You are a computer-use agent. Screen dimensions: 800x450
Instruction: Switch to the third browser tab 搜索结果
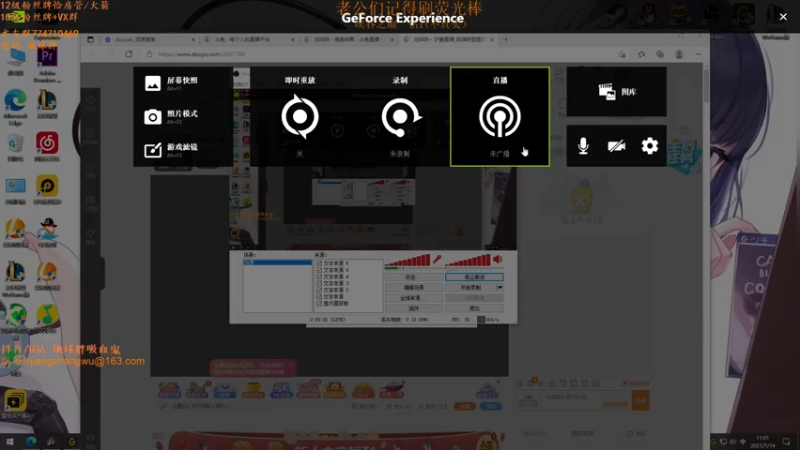[x=349, y=39]
